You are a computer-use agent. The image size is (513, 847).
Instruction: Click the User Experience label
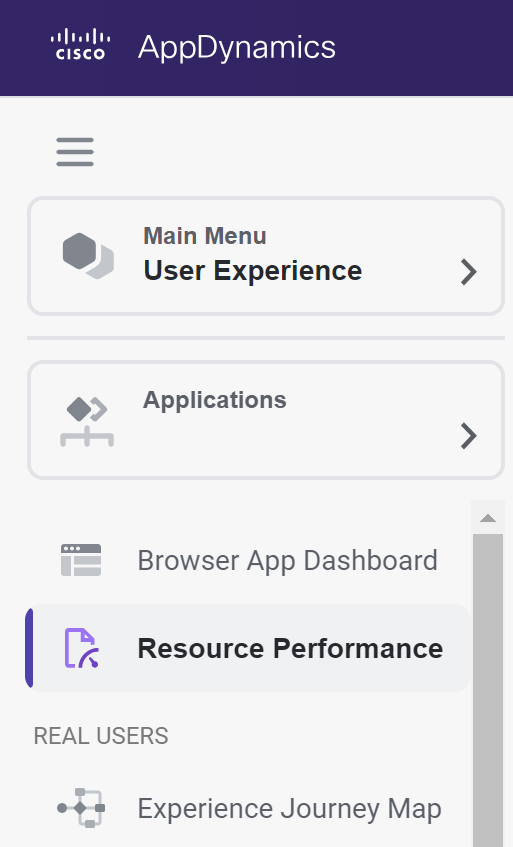253,271
